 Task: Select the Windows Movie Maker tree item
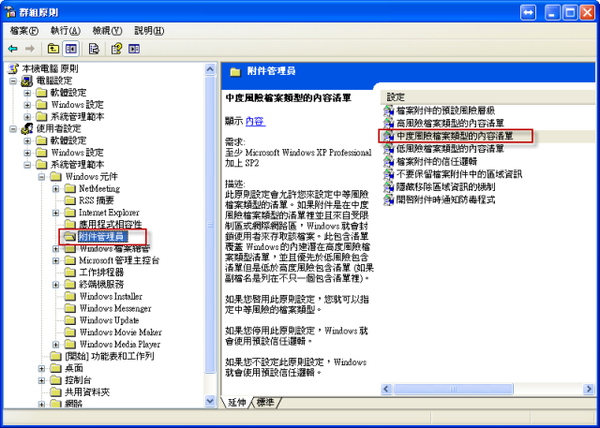[x=121, y=332]
